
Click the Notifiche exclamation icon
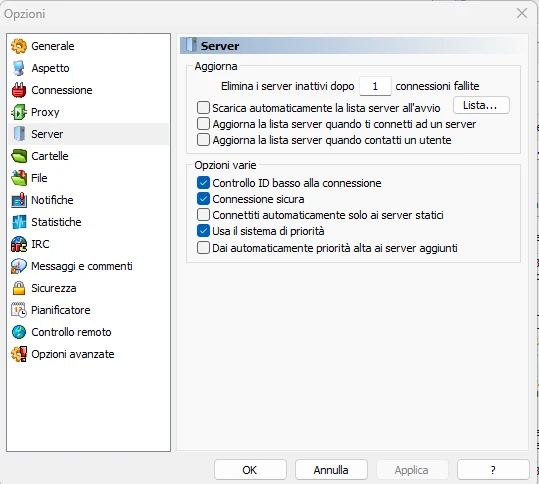click(19, 200)
